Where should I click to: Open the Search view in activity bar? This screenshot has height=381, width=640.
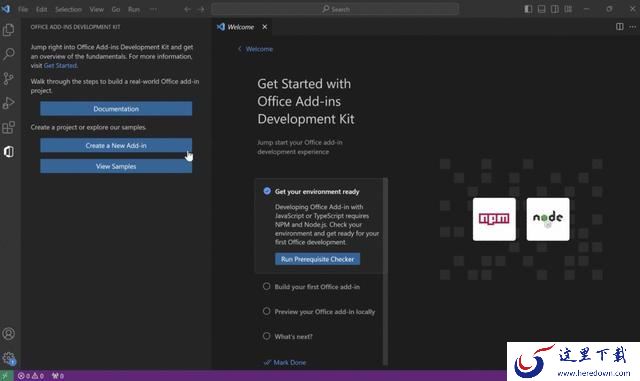[x=9, y=54]
